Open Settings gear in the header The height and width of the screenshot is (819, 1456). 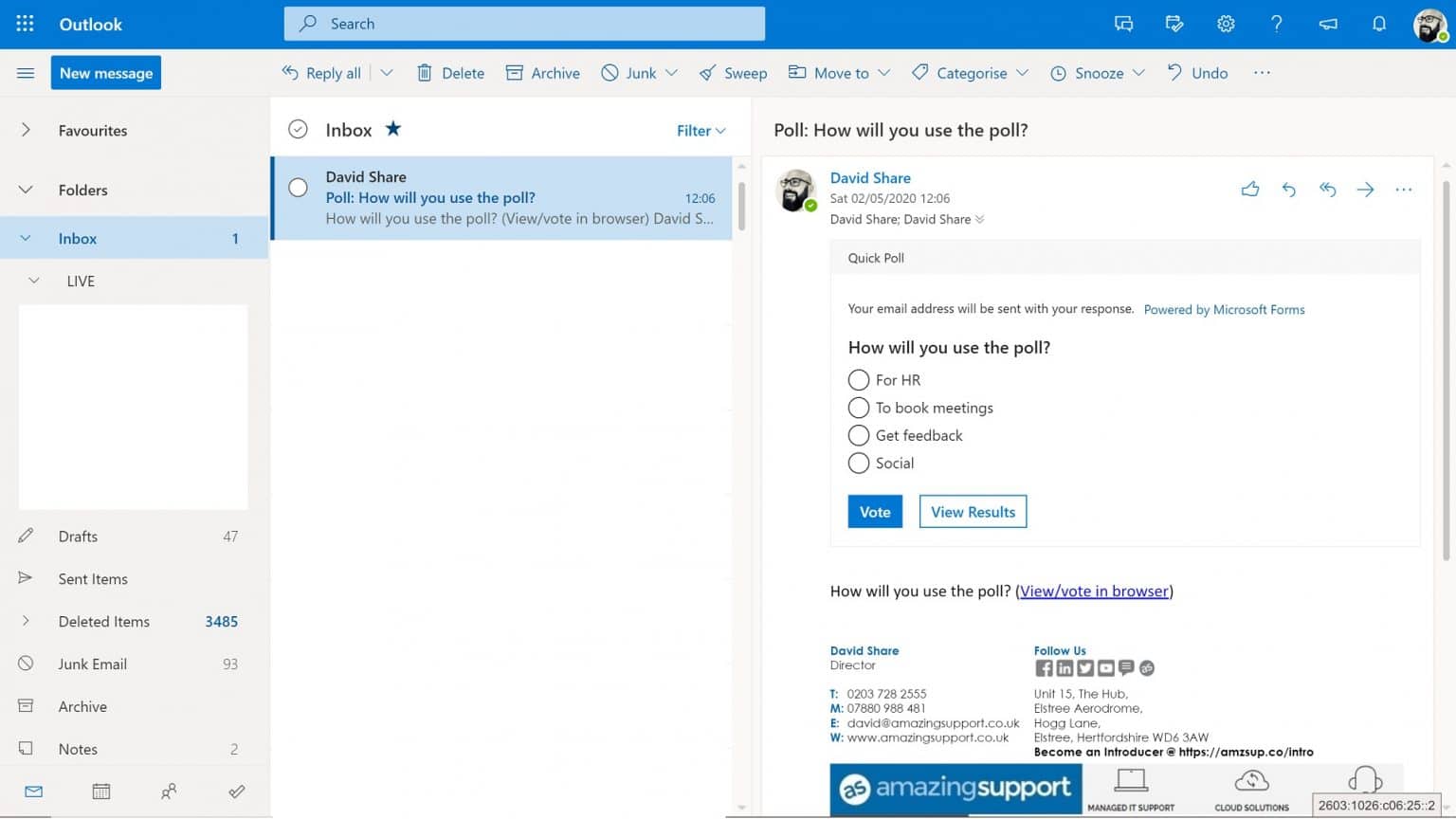point(1226,24)
